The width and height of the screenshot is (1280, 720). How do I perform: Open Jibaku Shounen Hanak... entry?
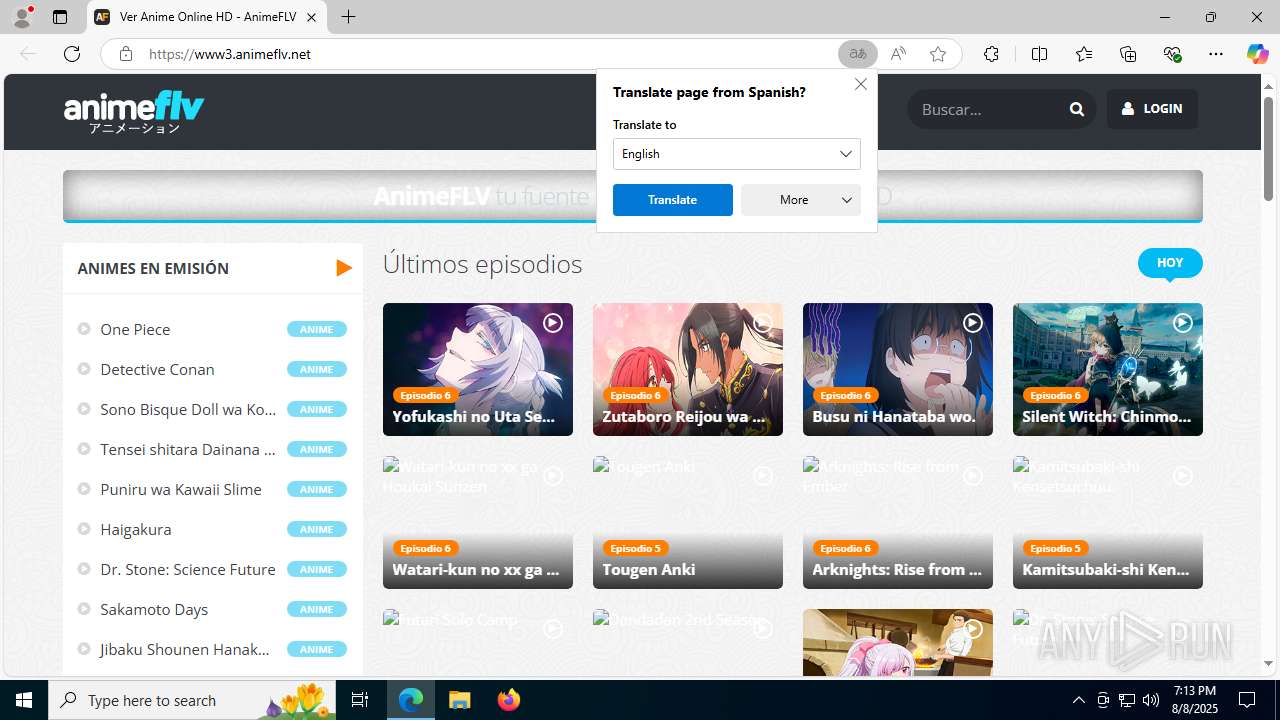point(185,649)
